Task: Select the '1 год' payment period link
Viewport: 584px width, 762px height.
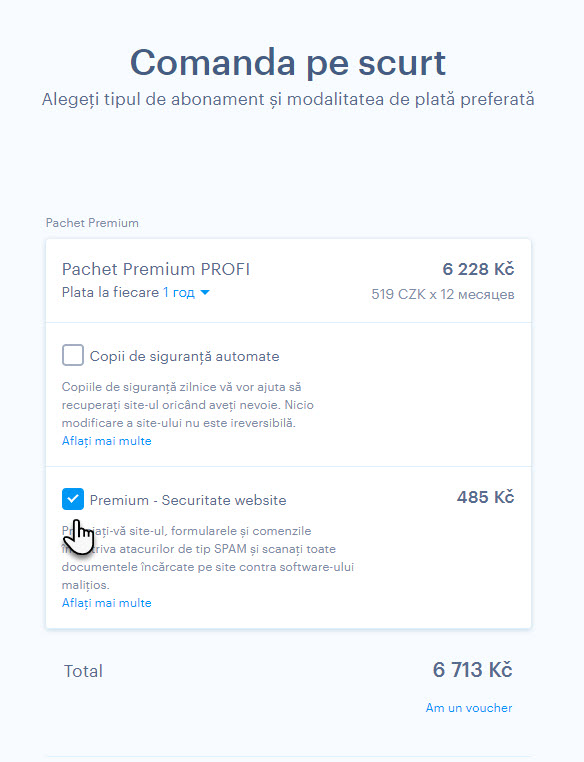Action: coord(179,293)
